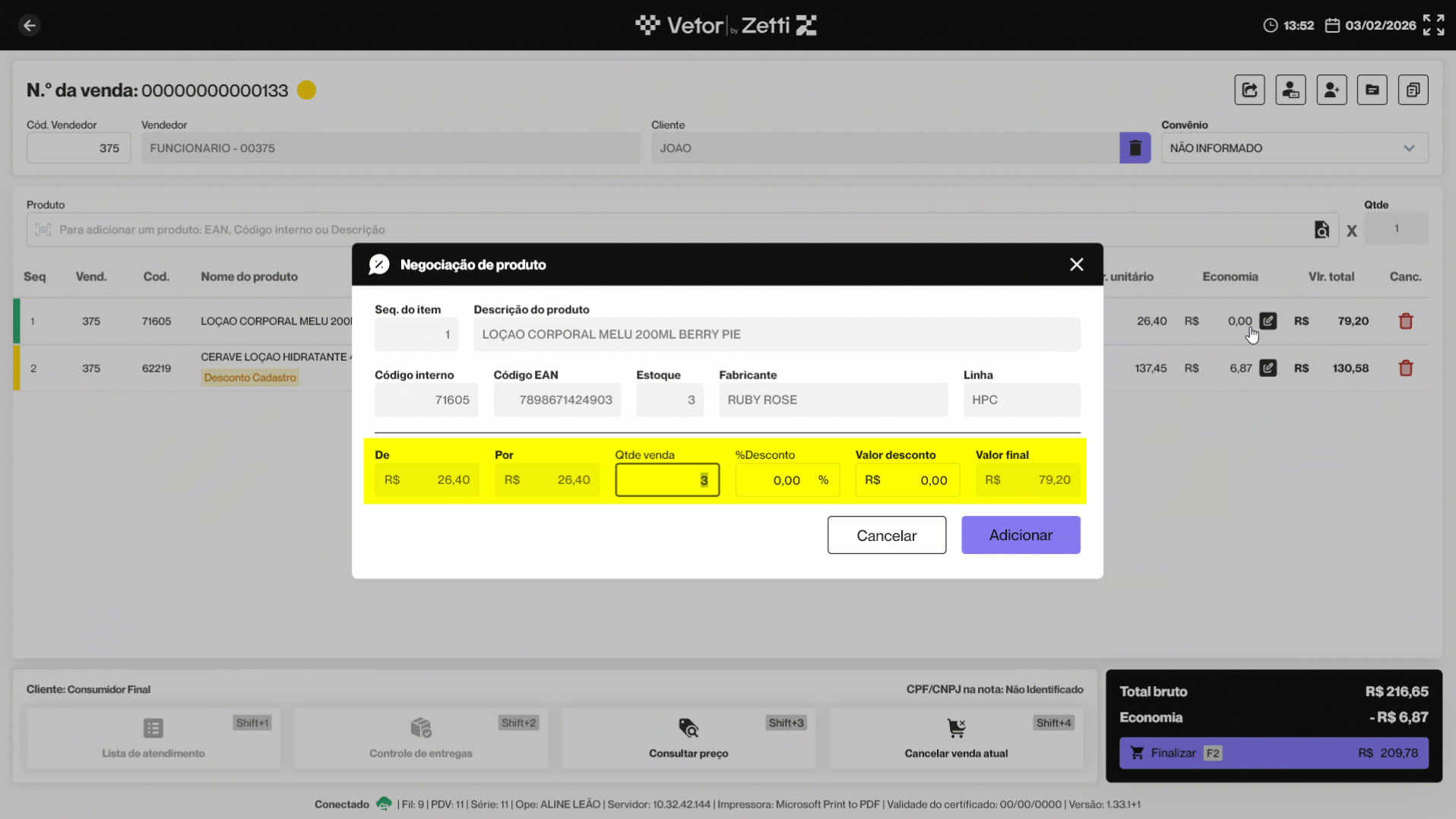This screenshot has height=819, width=1456.
Task: Edit discount on CERAVE lotion row
Action: (1268, 368)
